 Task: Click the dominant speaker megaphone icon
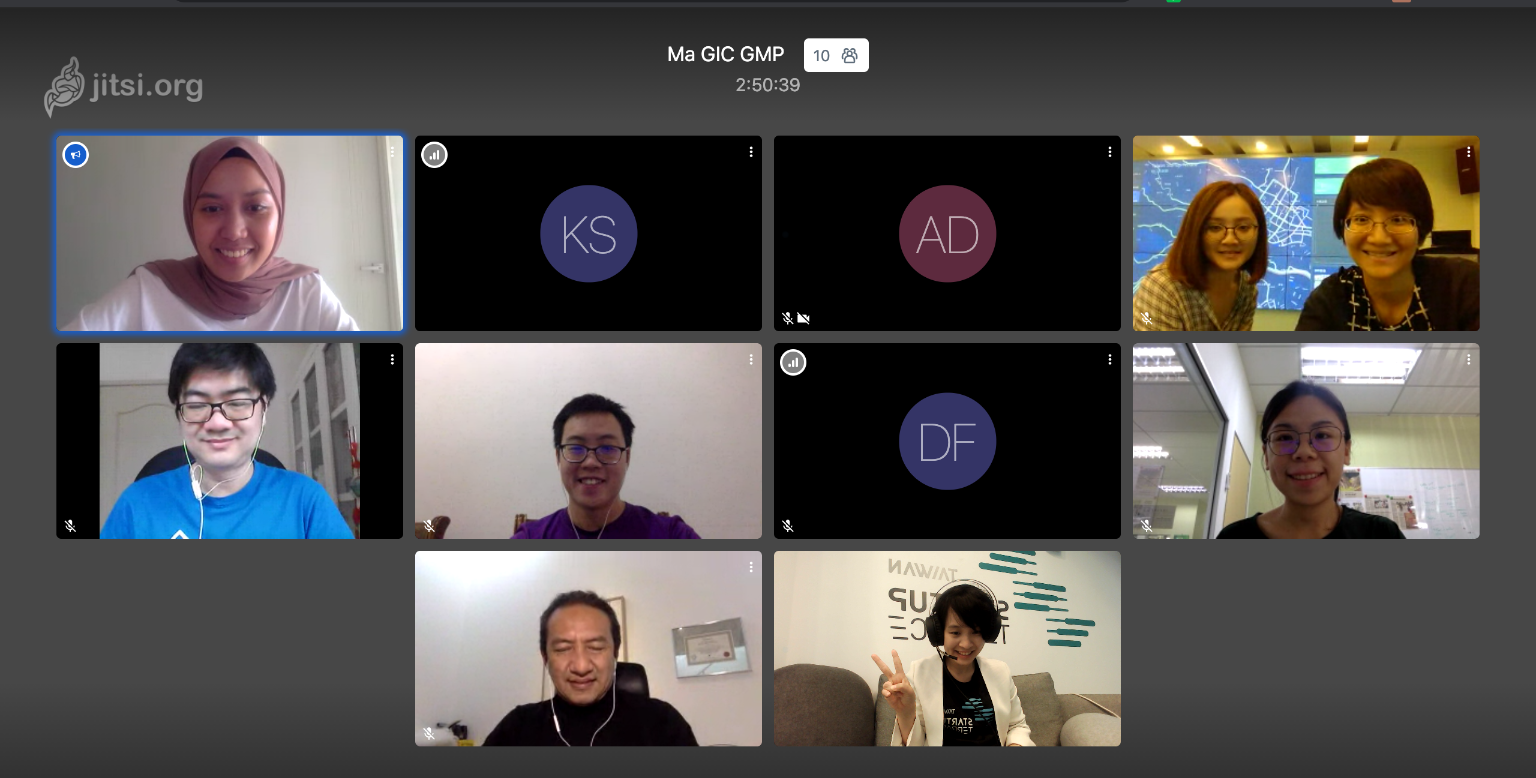(x=76, y=155)
